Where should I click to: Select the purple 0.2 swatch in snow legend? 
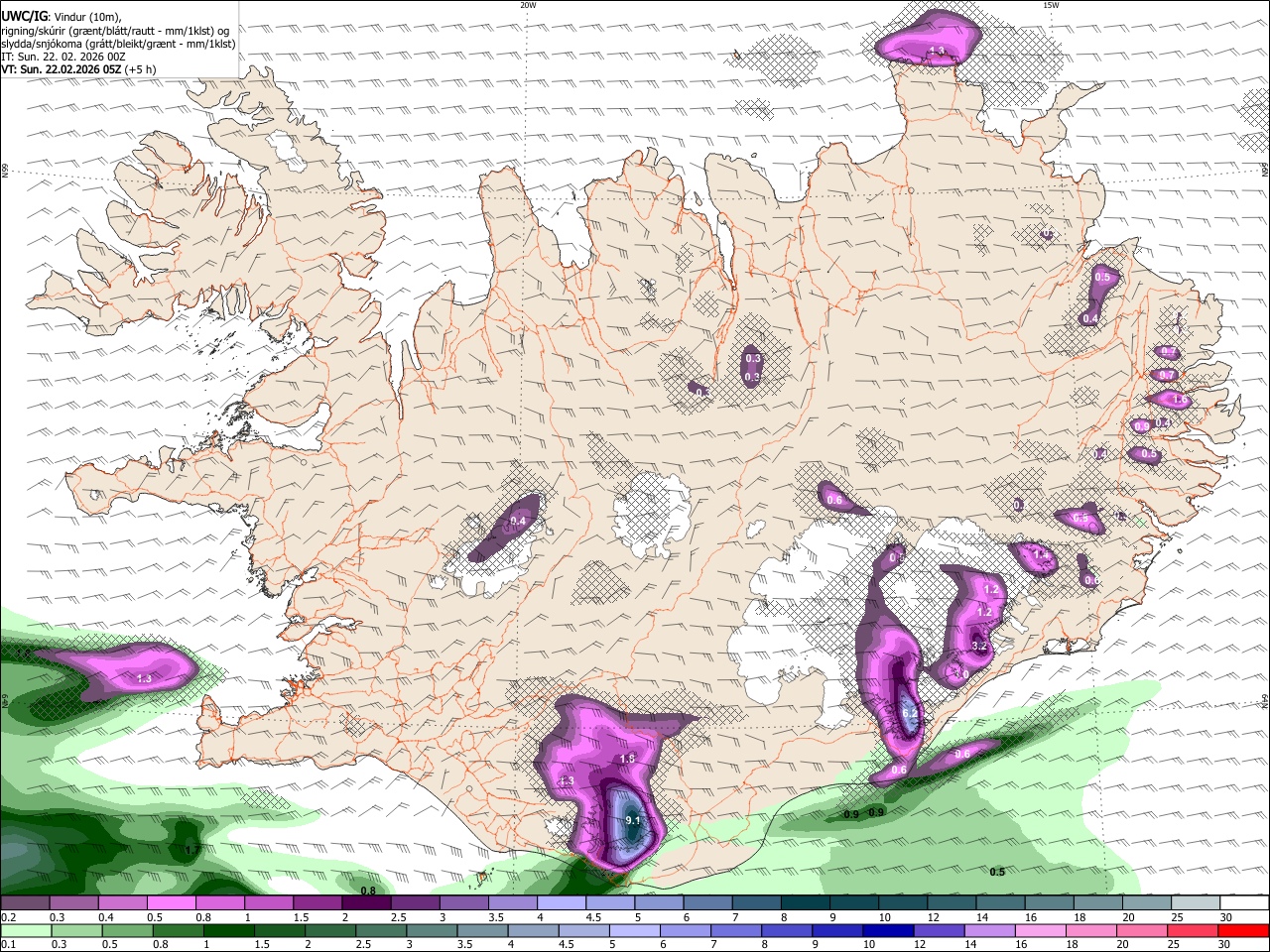(x=25, y=903)
